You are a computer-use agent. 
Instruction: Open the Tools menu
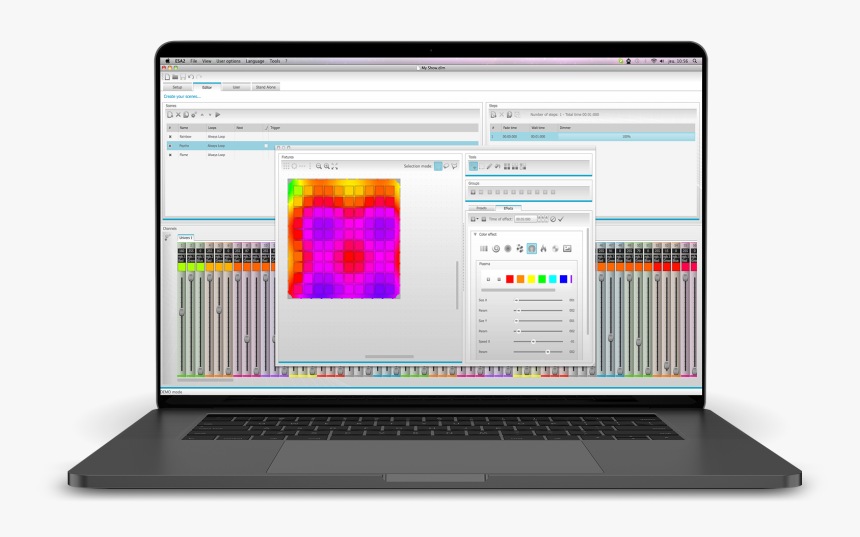click(275, 61)
